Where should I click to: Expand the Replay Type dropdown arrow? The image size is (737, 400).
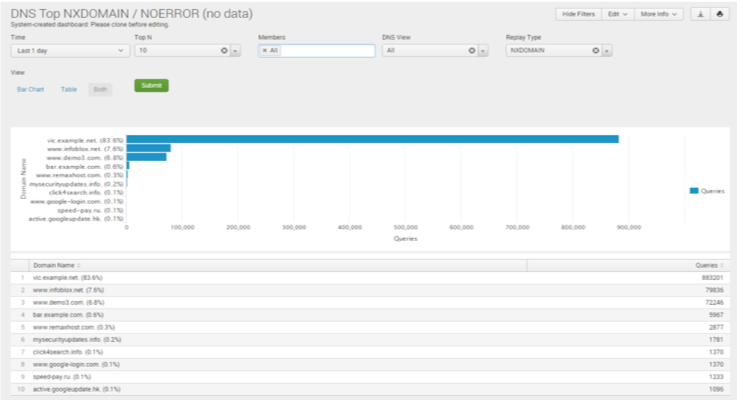tap(608, 49)
